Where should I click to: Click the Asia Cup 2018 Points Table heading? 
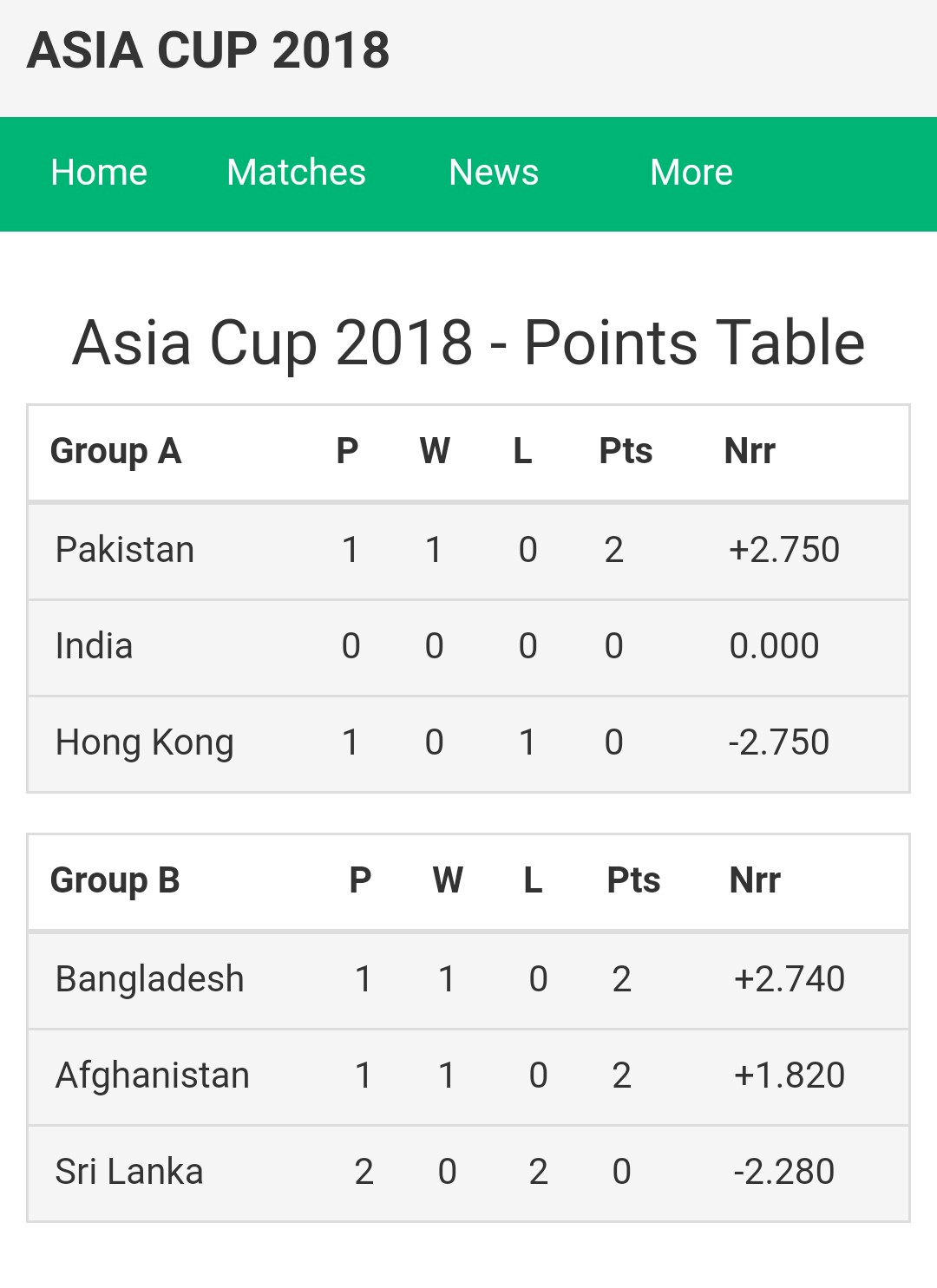468,343
